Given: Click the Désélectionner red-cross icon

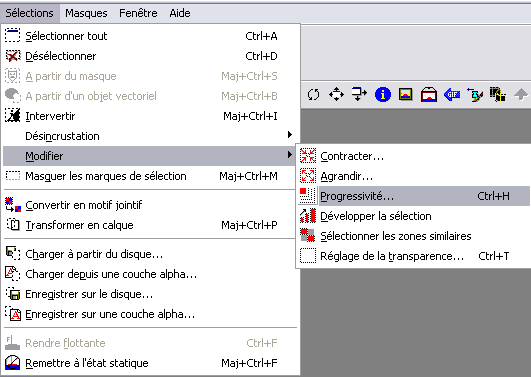Looking at the screenshot, I should (13, 56).
